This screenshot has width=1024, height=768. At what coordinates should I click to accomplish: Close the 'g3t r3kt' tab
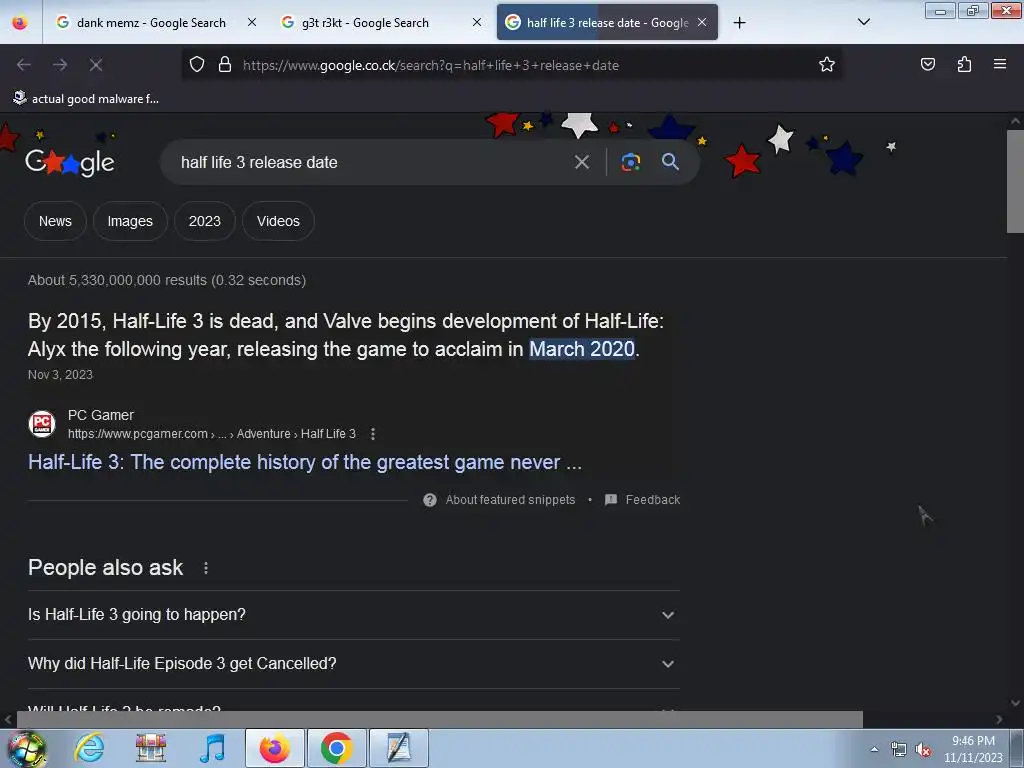477,22
